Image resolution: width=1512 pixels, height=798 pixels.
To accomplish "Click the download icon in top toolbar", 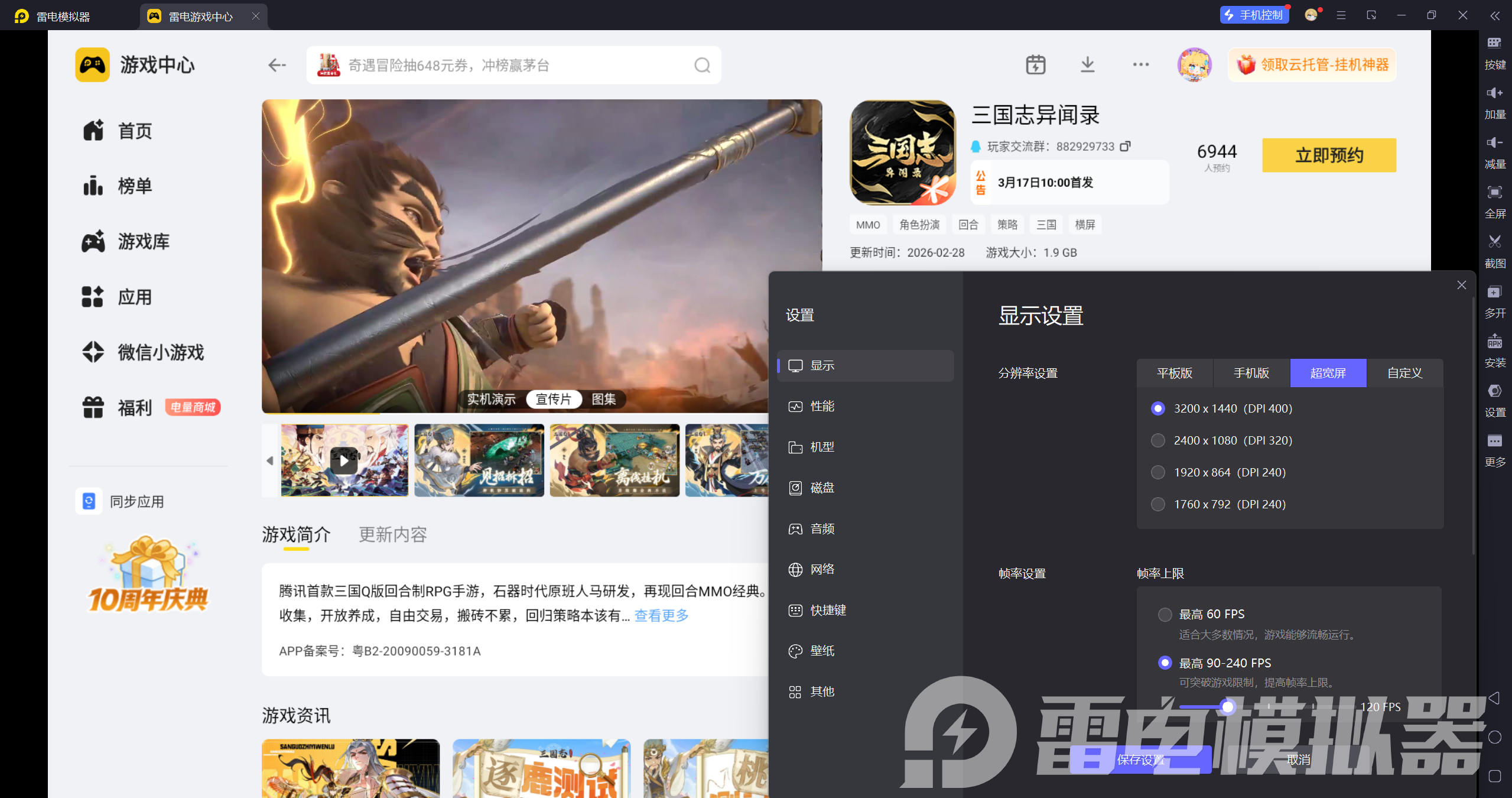I will [1087, 65].
